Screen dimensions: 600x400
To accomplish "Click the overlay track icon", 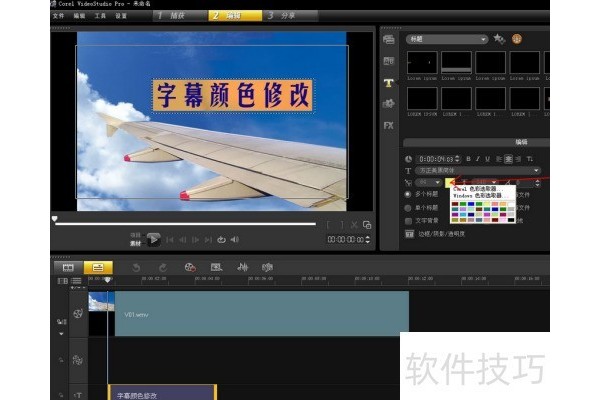I will click(x=78, y=360).
